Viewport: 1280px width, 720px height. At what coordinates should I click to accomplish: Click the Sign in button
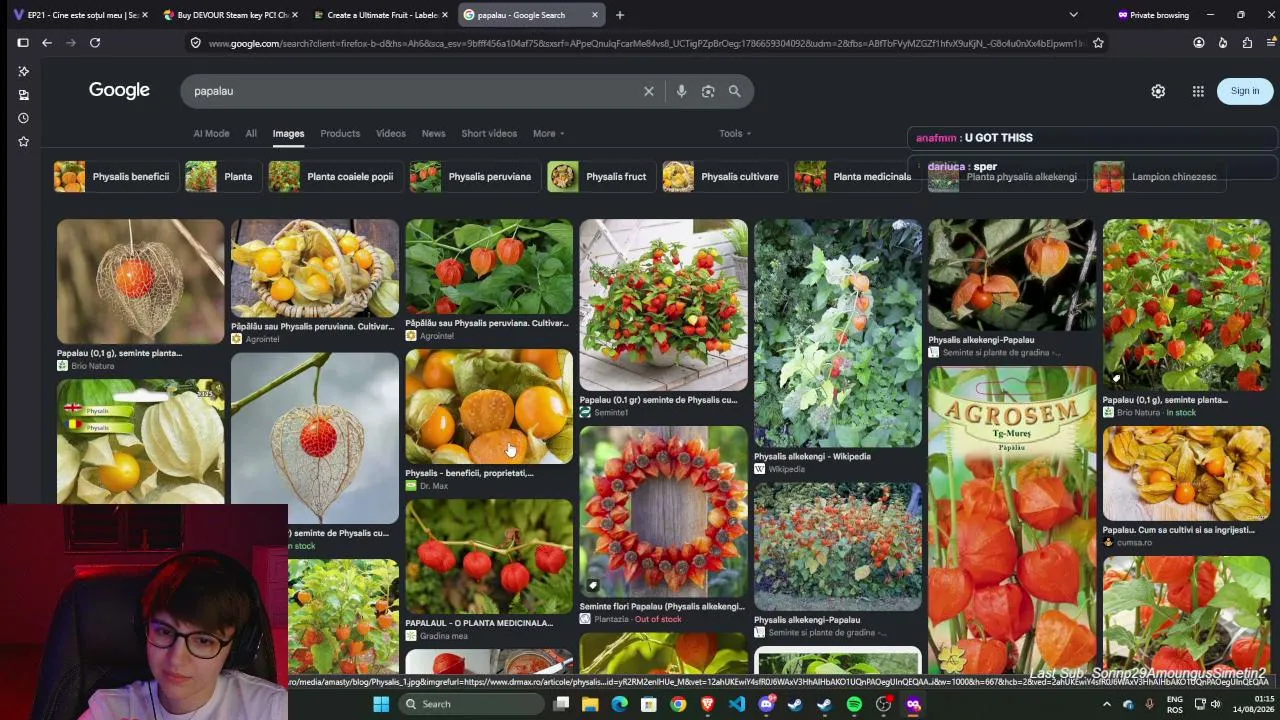[1245, 91]
